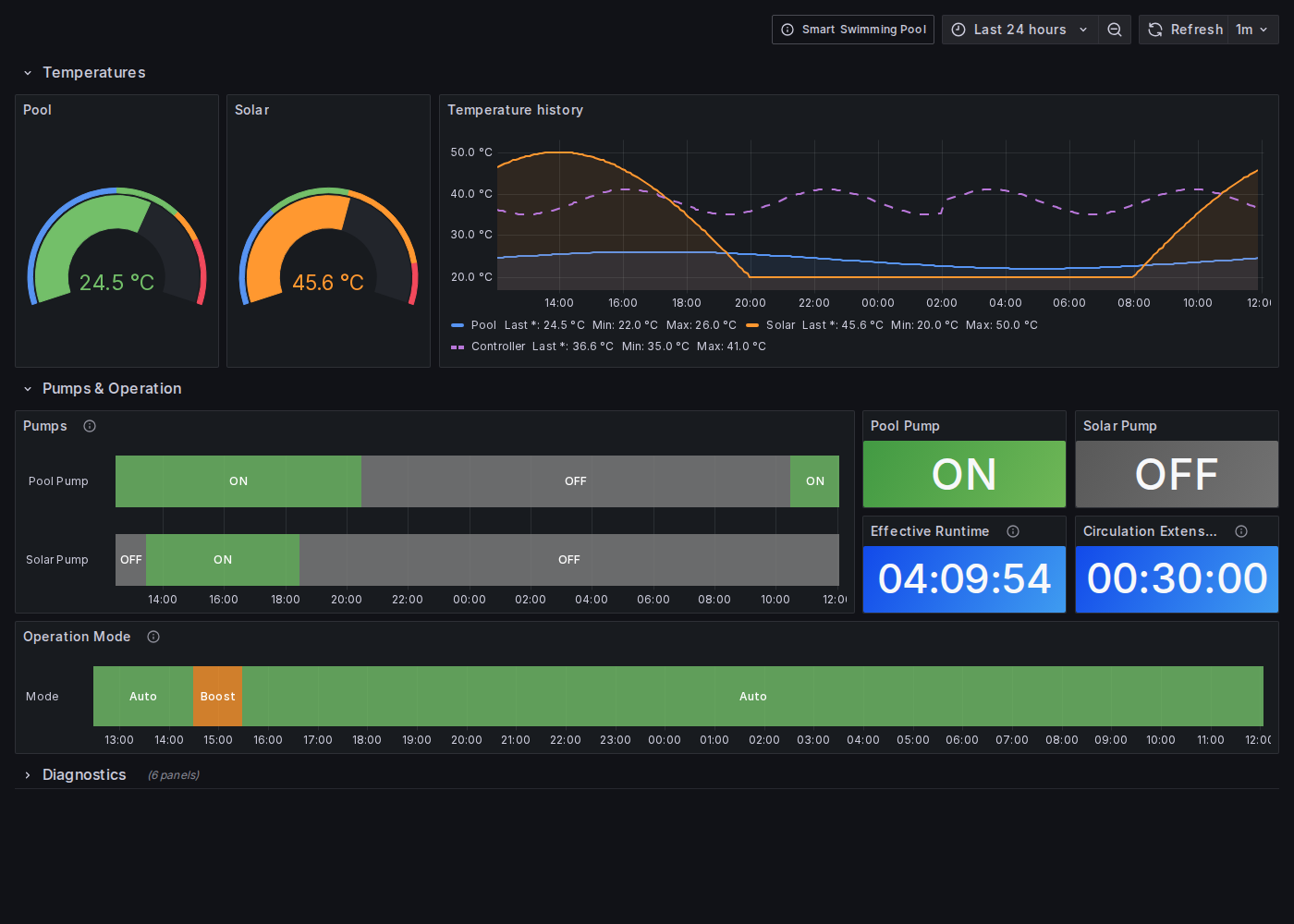Viewport: 1294px width, 924px height.
Task: Click the Refresh button
Action: (x=1185, y=30)
